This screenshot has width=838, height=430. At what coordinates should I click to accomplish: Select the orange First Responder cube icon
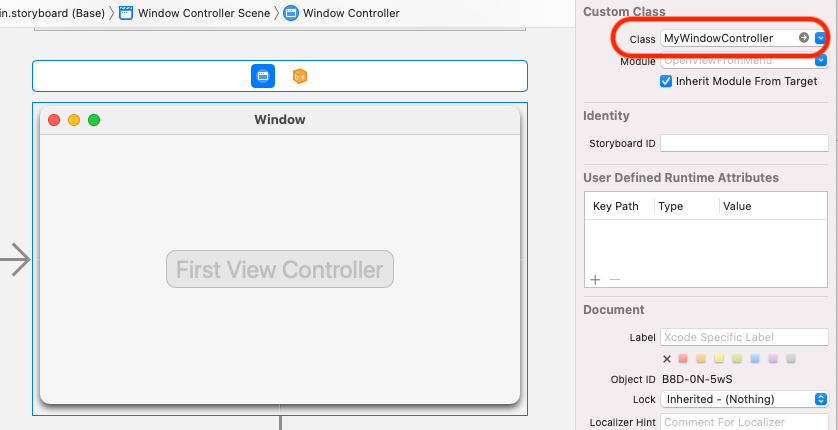[x=300, y=76]
